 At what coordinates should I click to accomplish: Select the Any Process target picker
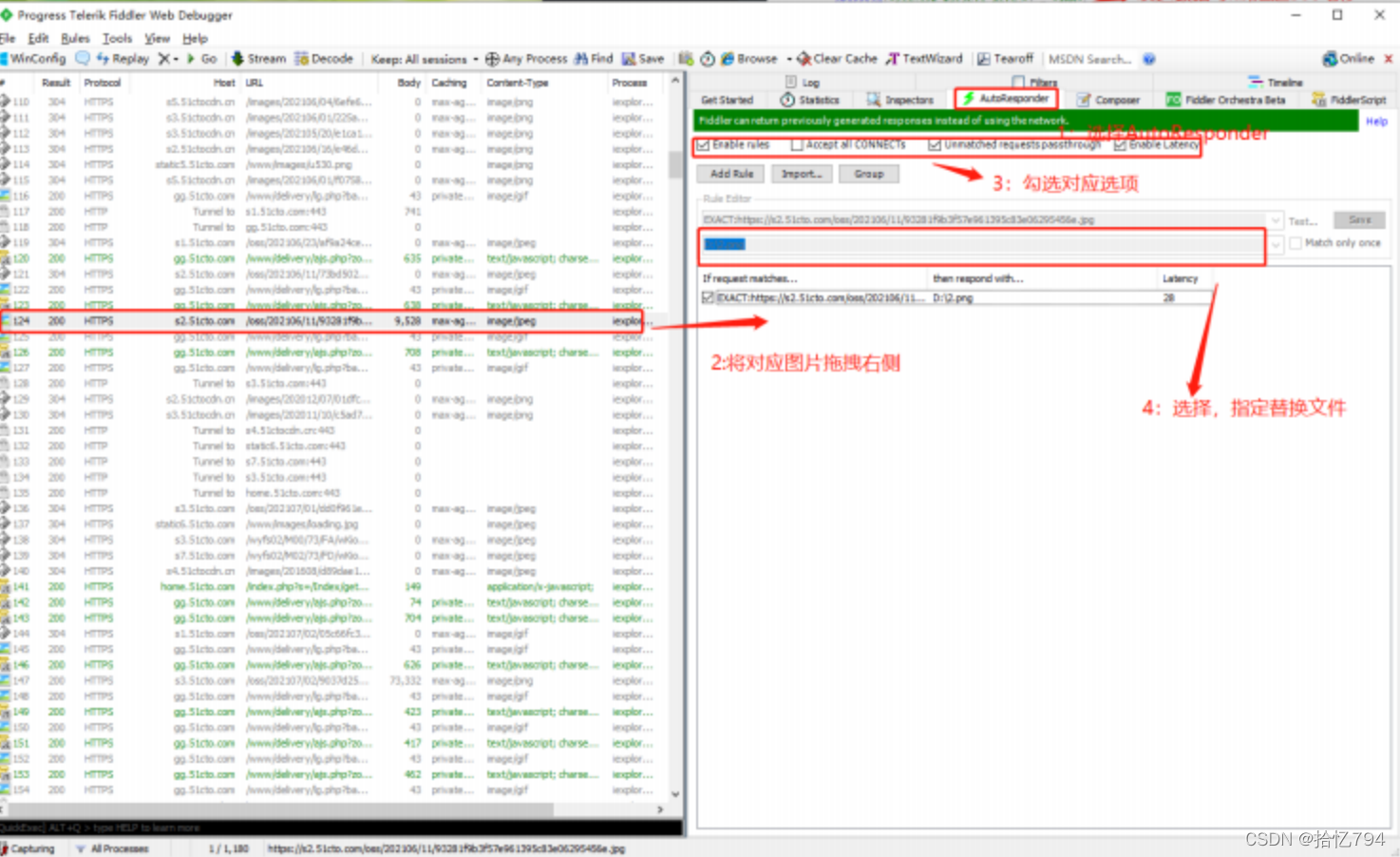[526, 59]
